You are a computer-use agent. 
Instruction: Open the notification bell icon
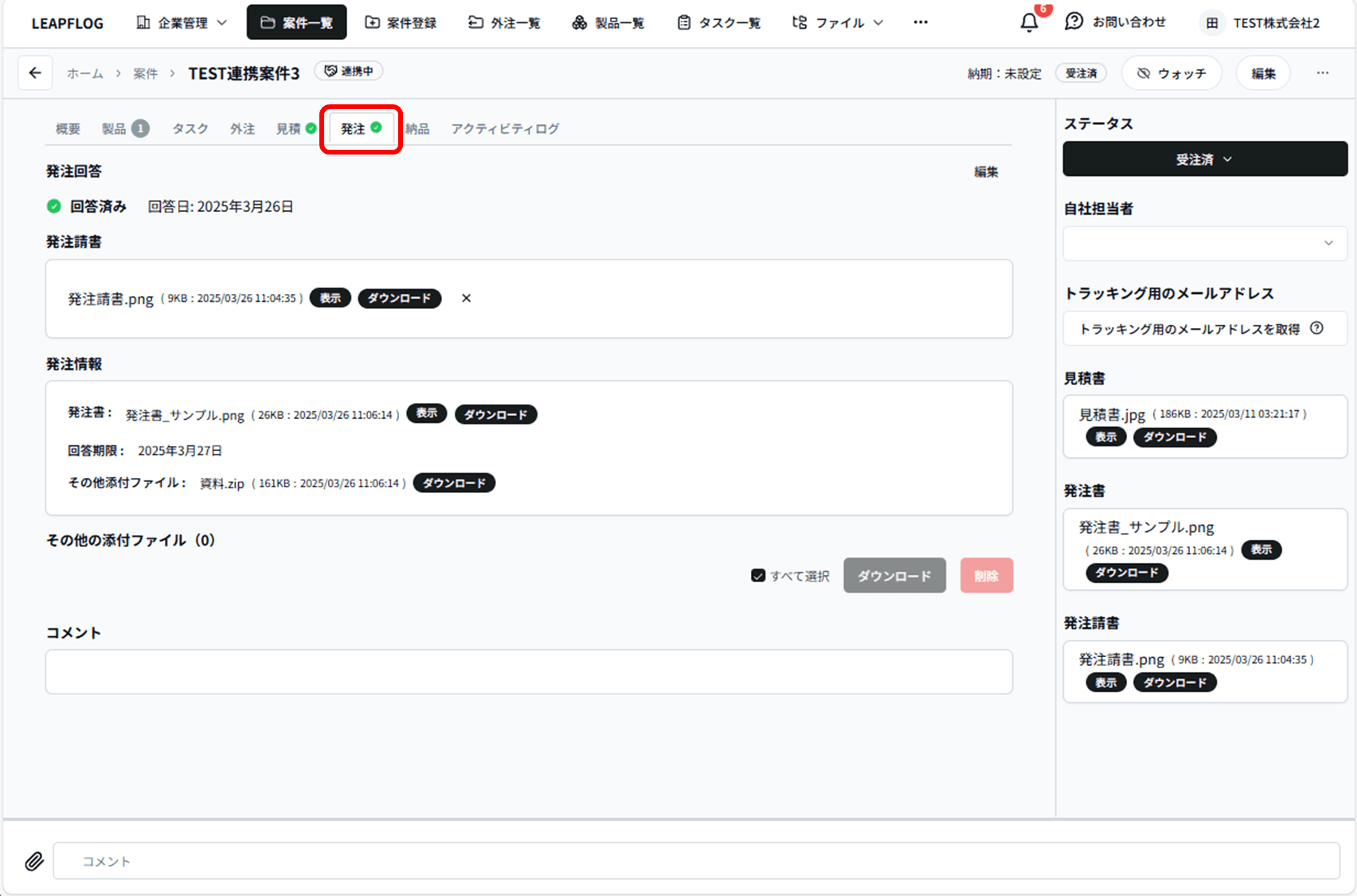[x=1029, y=22]
